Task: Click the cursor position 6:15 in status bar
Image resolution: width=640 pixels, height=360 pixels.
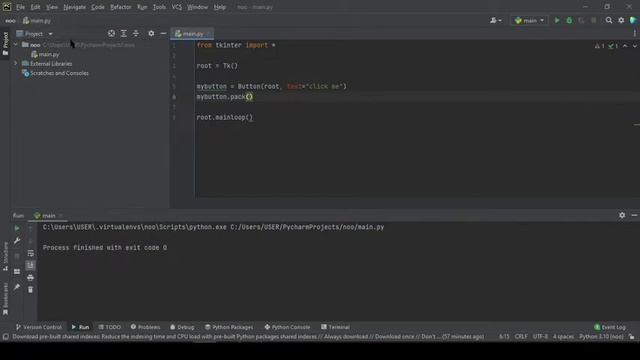Action: pyautogui.click(x=504, y=337)
